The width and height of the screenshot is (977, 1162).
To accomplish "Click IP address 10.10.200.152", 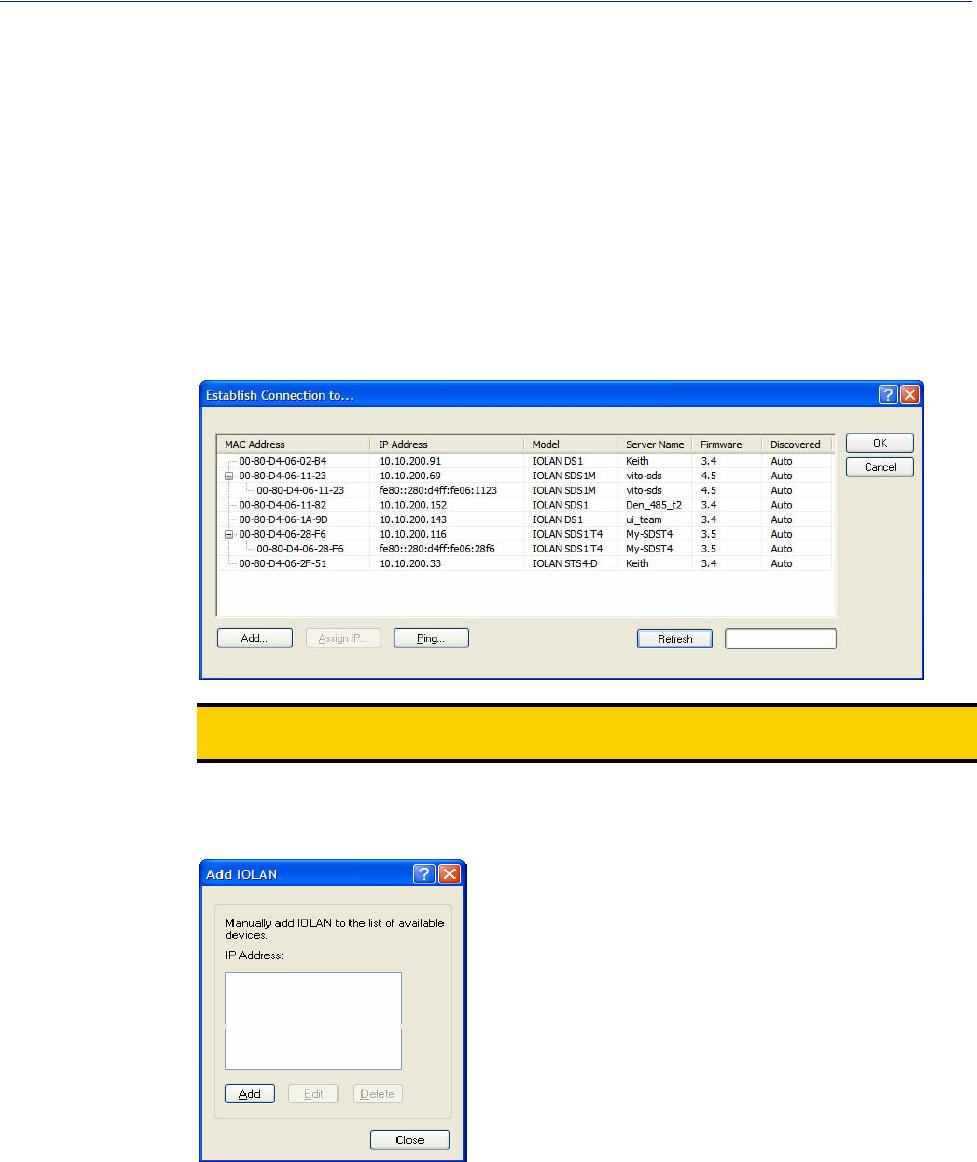I will pyautogui.click(x=413, y=505).
